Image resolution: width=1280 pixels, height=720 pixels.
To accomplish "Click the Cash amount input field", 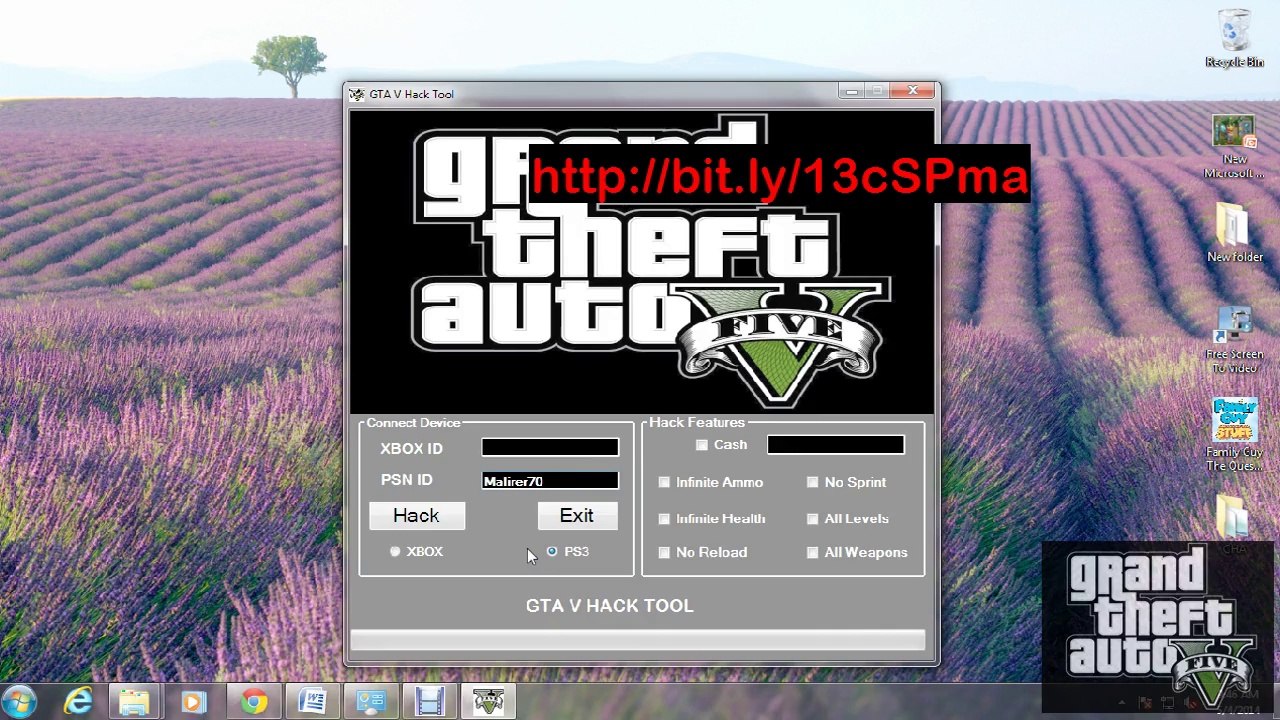I will 836,445.
